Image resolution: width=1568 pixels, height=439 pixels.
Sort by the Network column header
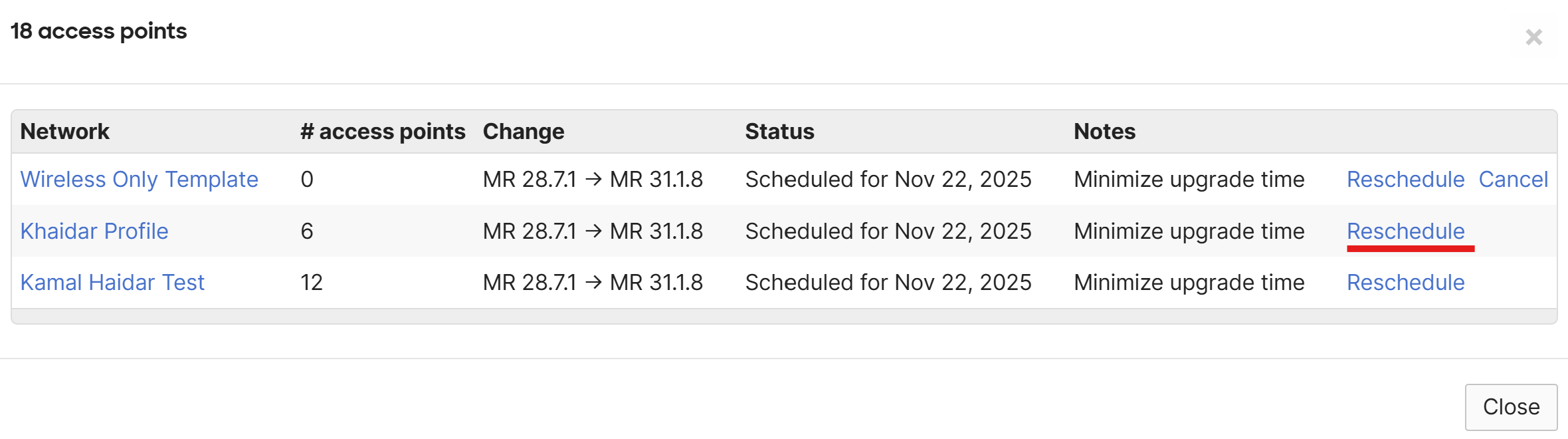click(x=65, y=131)
